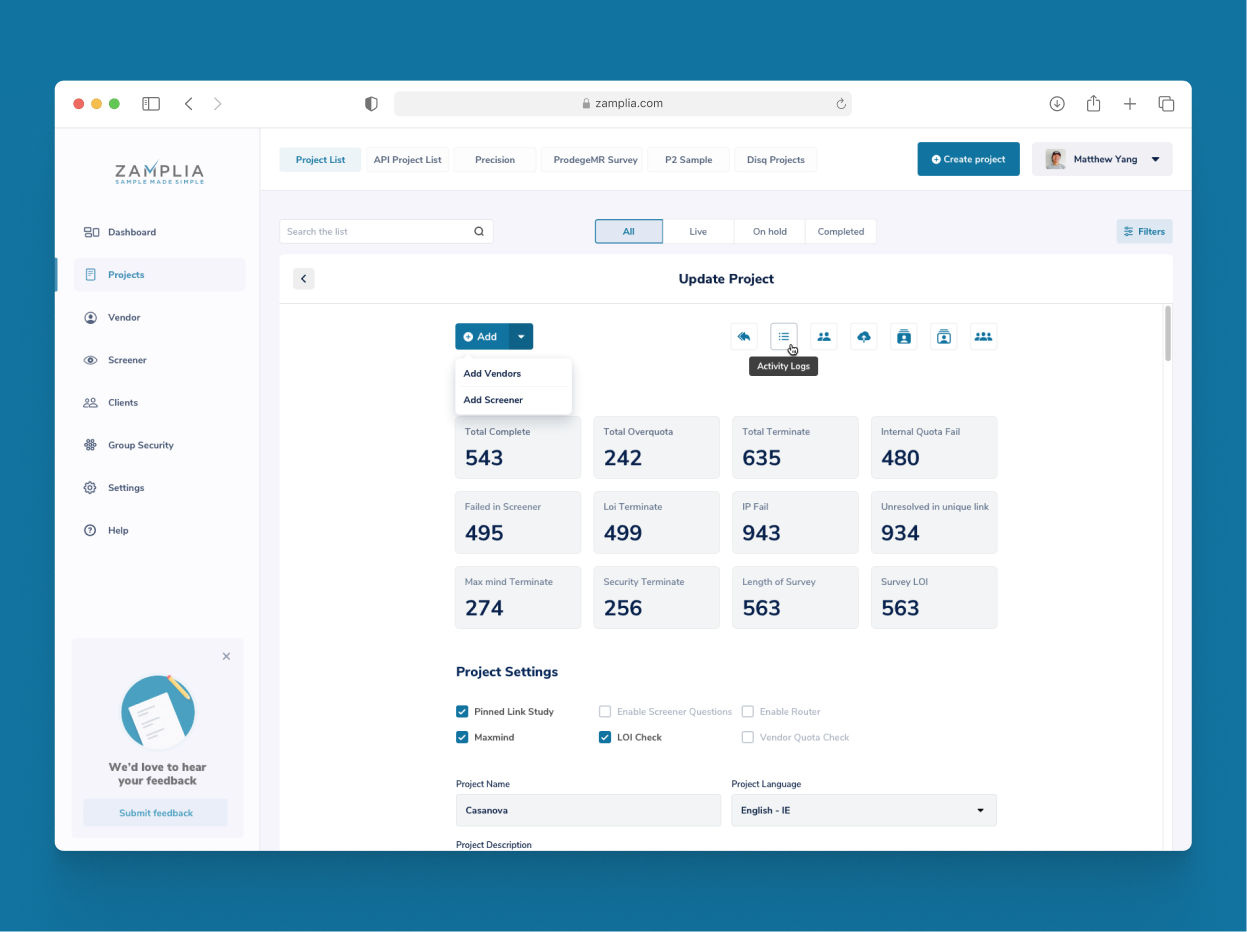The image size is (1247, 932).
Task: Click the vertical scrollbar on the right
Action: pos(1168,334)
